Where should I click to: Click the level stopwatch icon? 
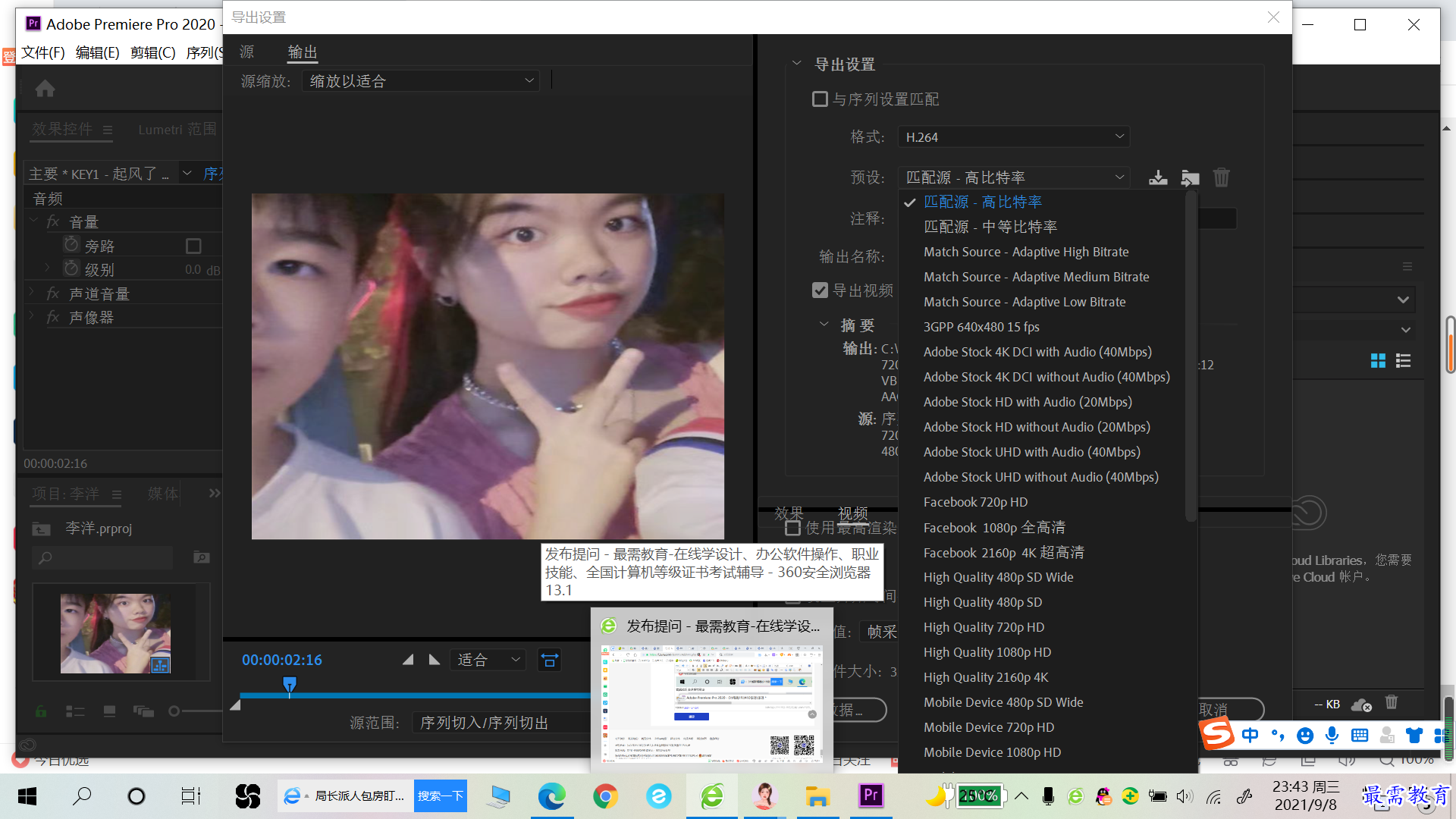point(71,268)
